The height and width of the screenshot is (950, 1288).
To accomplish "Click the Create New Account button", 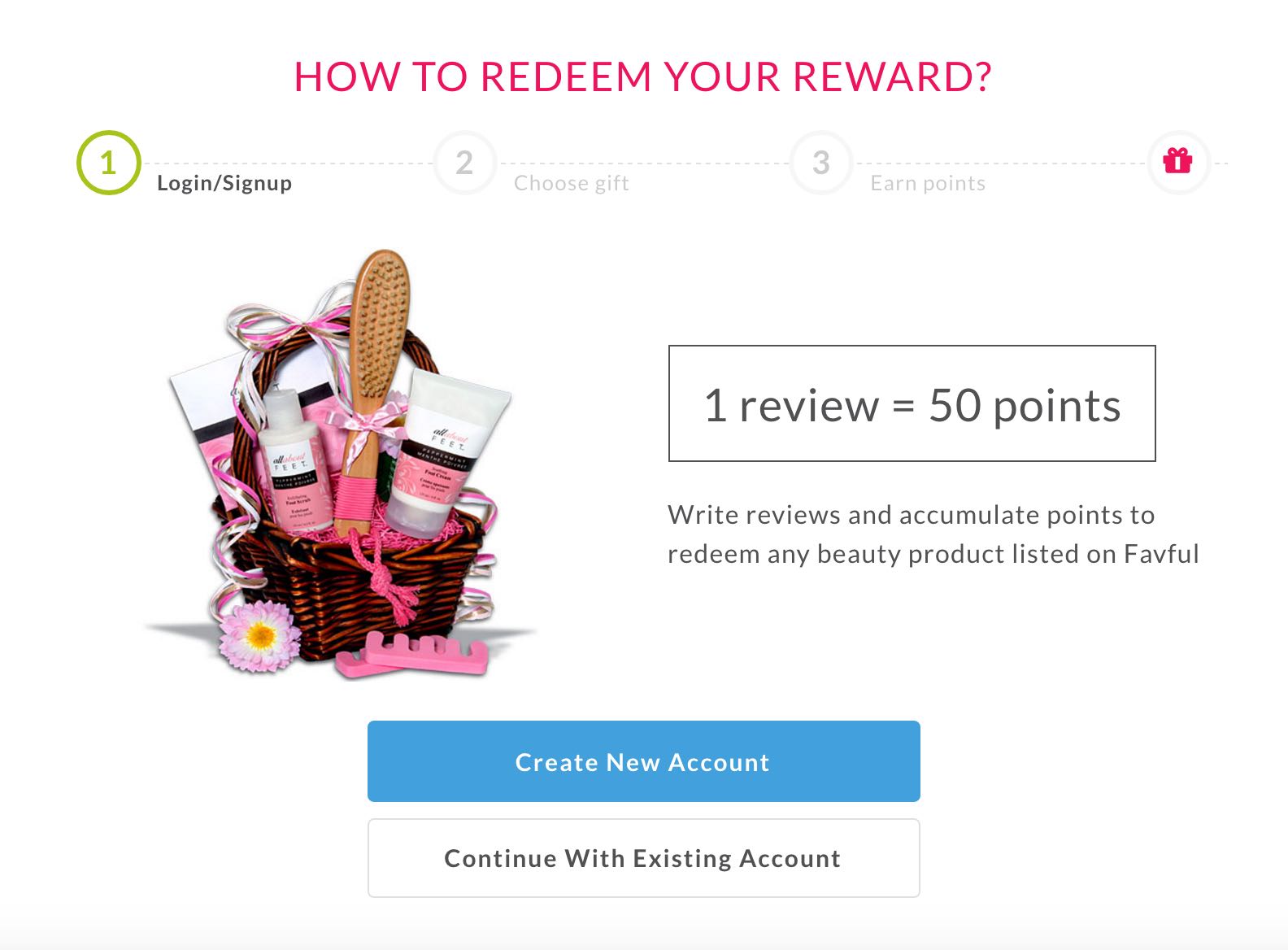I will [643, 761].
